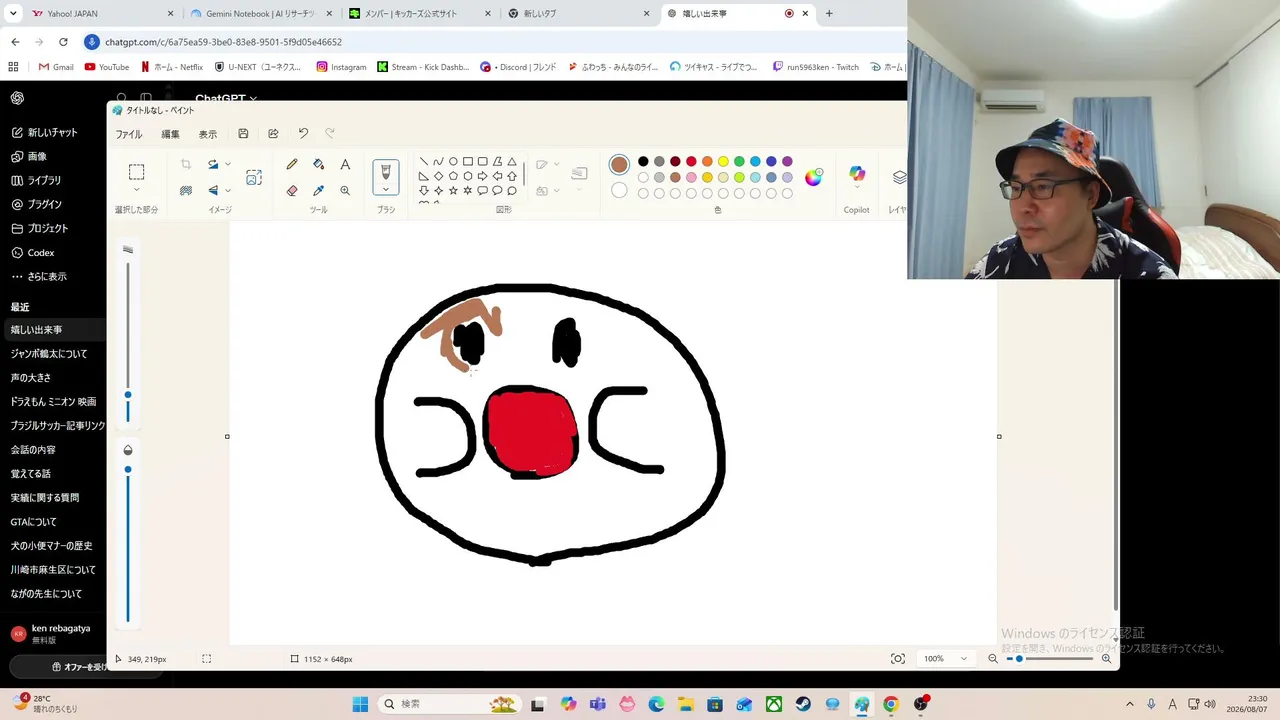Screen dimensions: 1280x720
Task: Click the Share icon in Paint
Action: point(273,134)
